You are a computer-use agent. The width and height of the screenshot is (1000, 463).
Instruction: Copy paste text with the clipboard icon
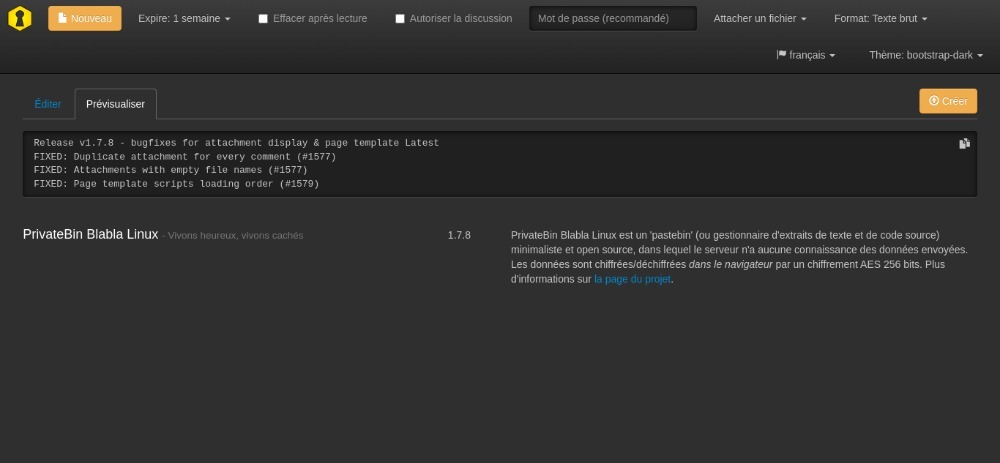point(964,144)
